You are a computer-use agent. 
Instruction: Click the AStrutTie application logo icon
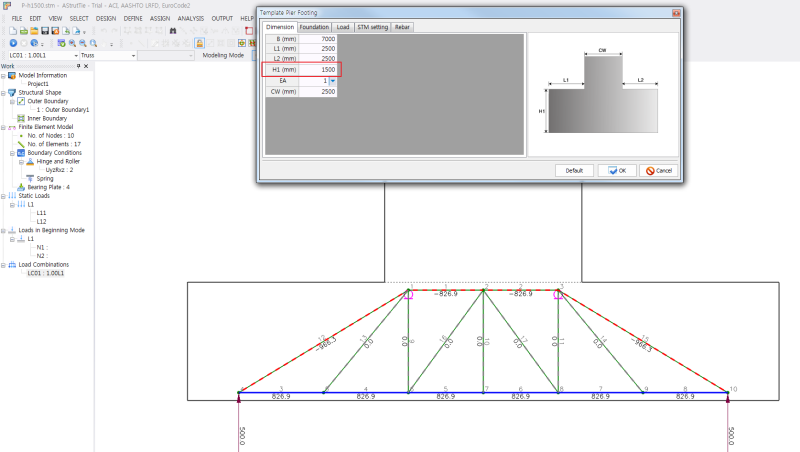coord(7,6)
